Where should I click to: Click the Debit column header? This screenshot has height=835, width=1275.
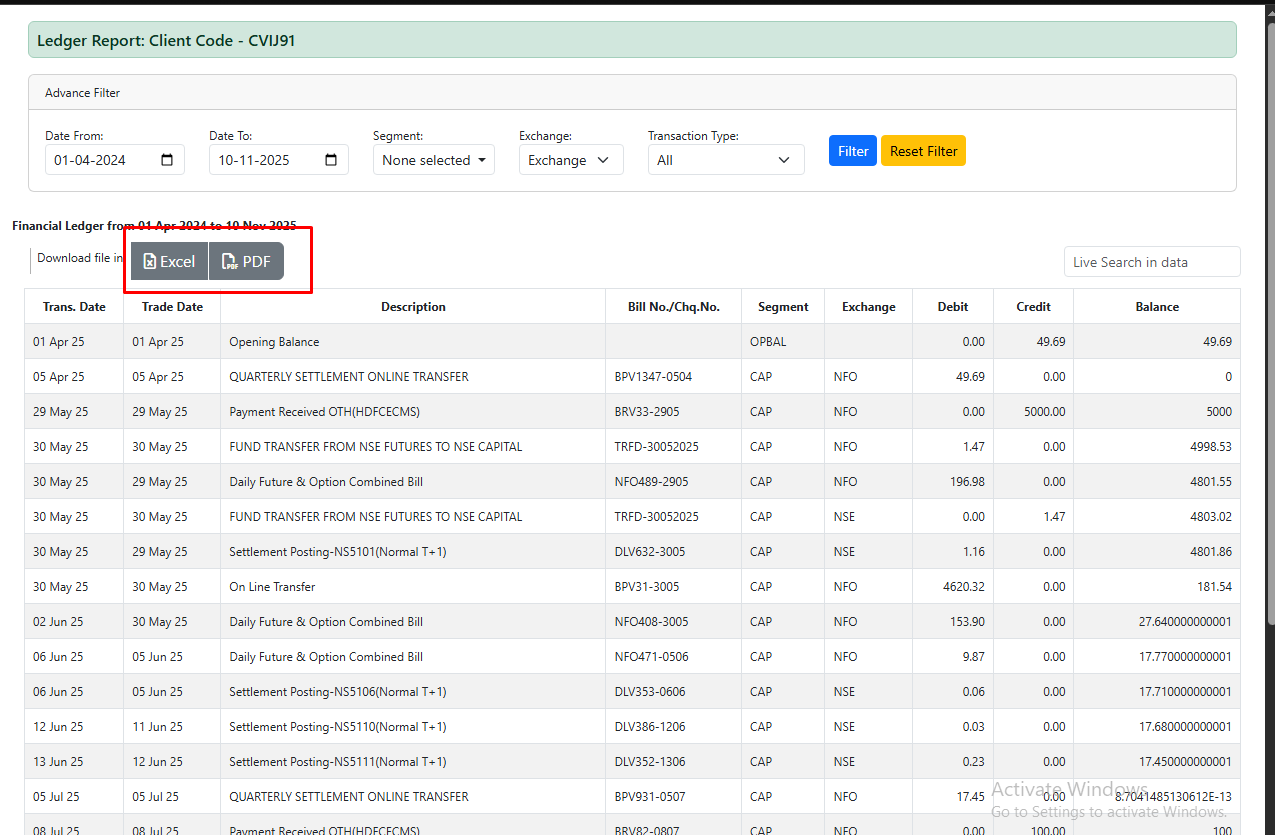[952, 307]
